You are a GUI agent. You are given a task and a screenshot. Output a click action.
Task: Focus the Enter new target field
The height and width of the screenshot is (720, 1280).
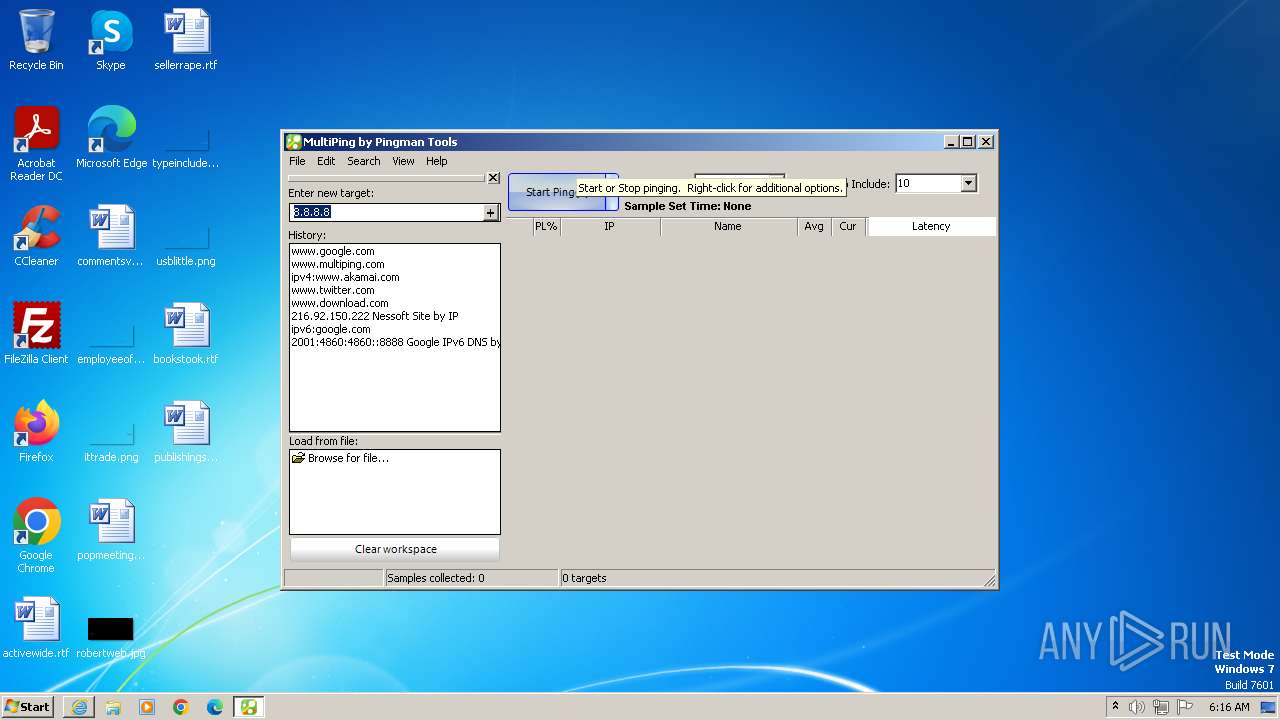click(386, 212)
